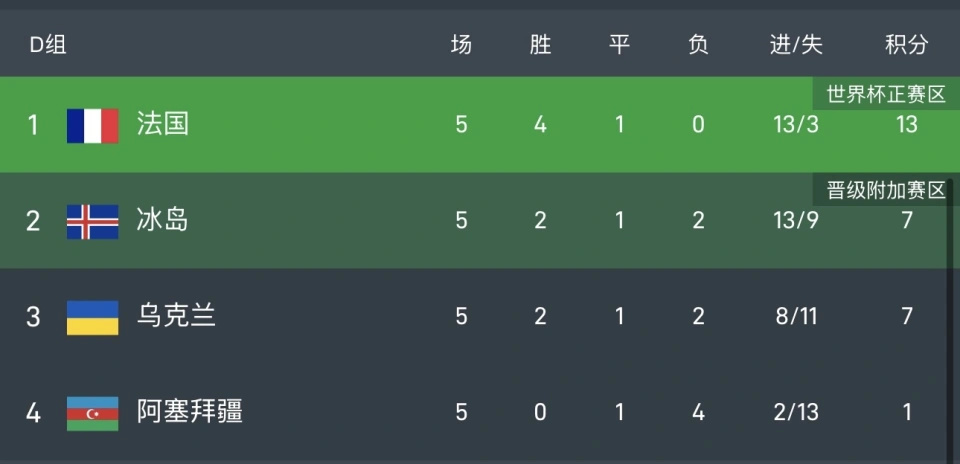The image size is (960, 464).
Task: Click the France flag icon
Action: click(x=92, y=125)
